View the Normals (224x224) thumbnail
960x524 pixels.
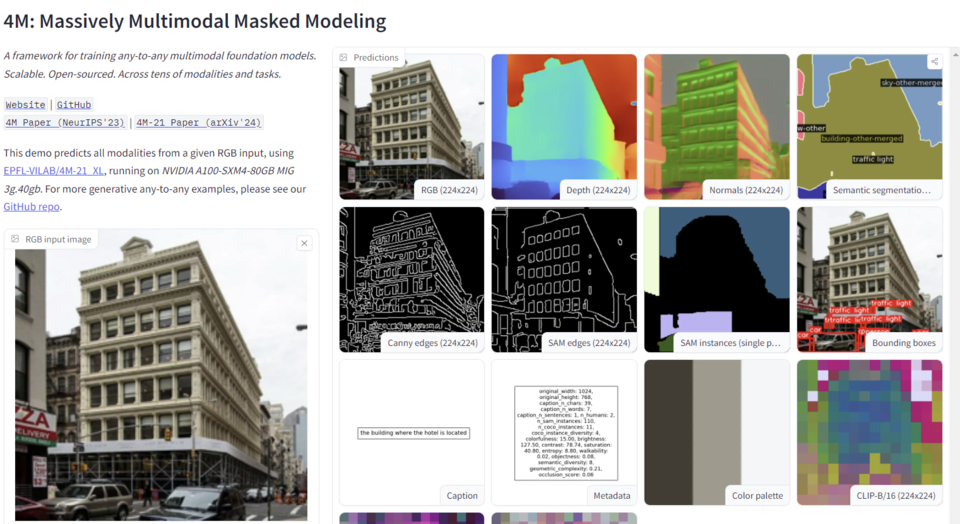[716, 126]
